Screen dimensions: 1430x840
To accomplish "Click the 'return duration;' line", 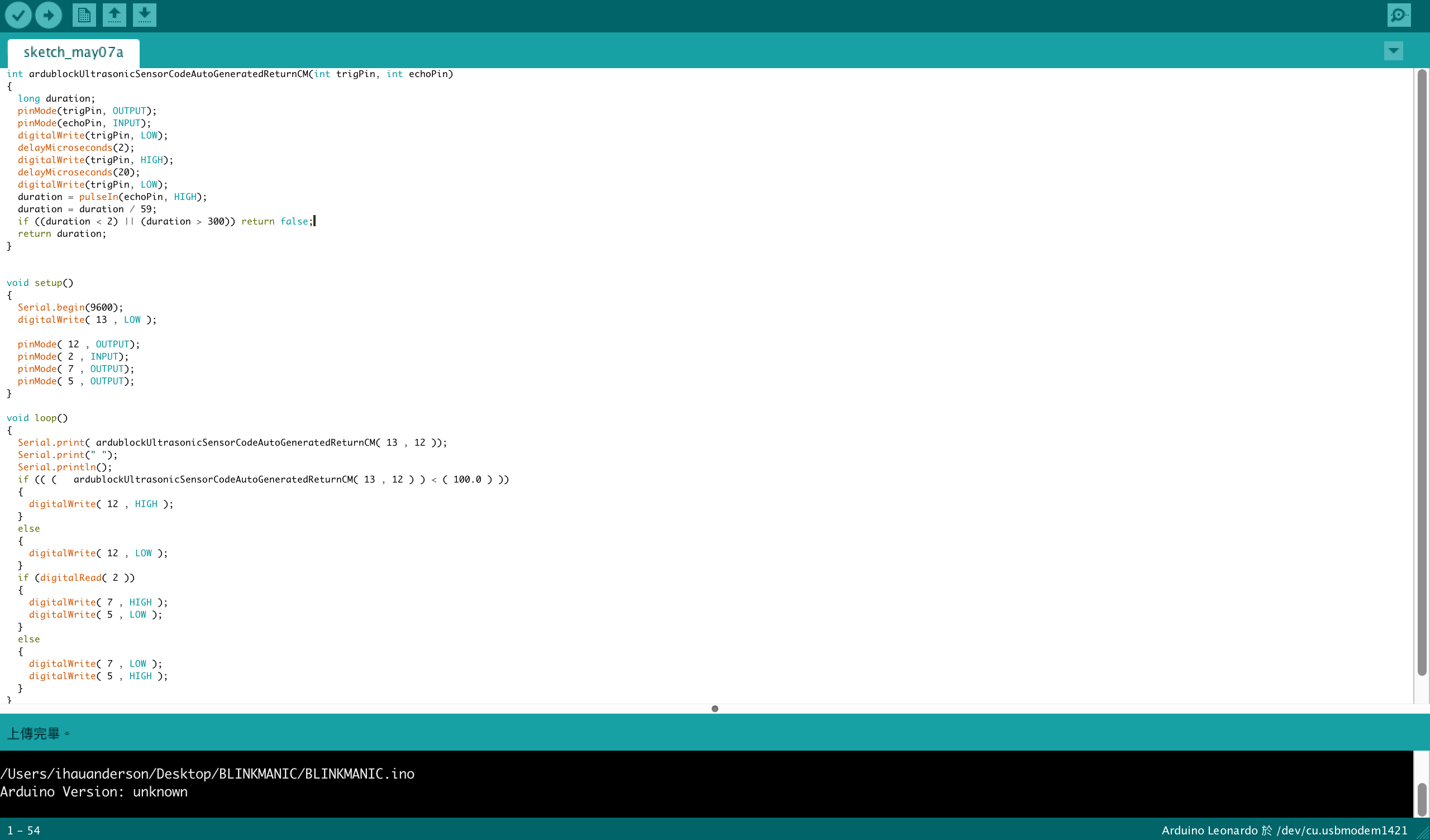I will (62, 234).
